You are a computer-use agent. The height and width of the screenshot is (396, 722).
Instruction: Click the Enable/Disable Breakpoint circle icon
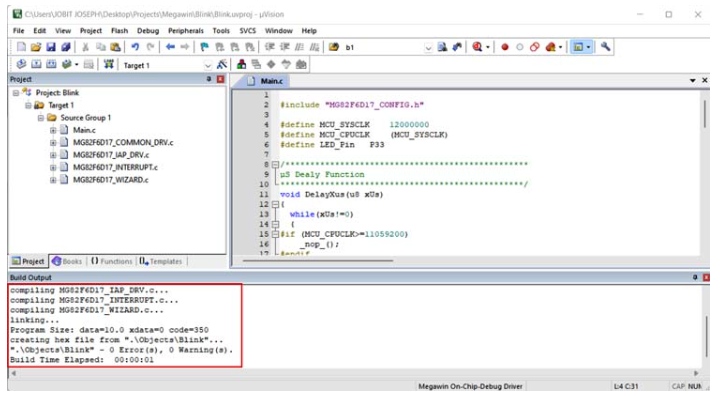(x=519, y=47)
